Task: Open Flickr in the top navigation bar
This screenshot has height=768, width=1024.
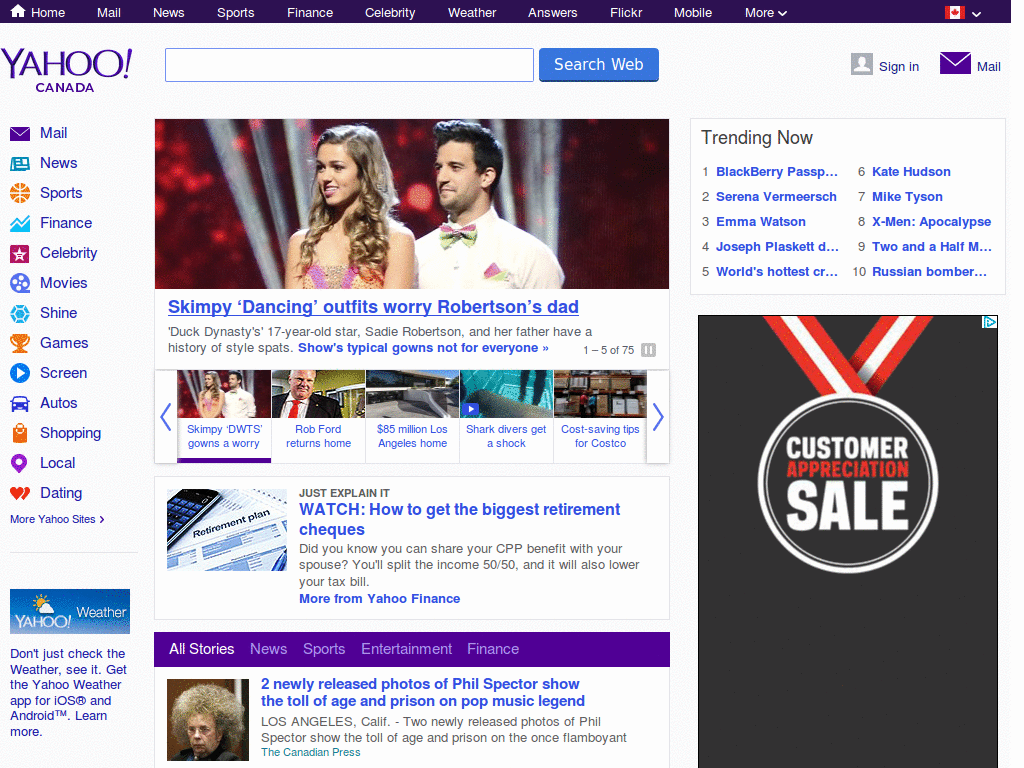Action: pyautogui.click(x=626, y=12)
